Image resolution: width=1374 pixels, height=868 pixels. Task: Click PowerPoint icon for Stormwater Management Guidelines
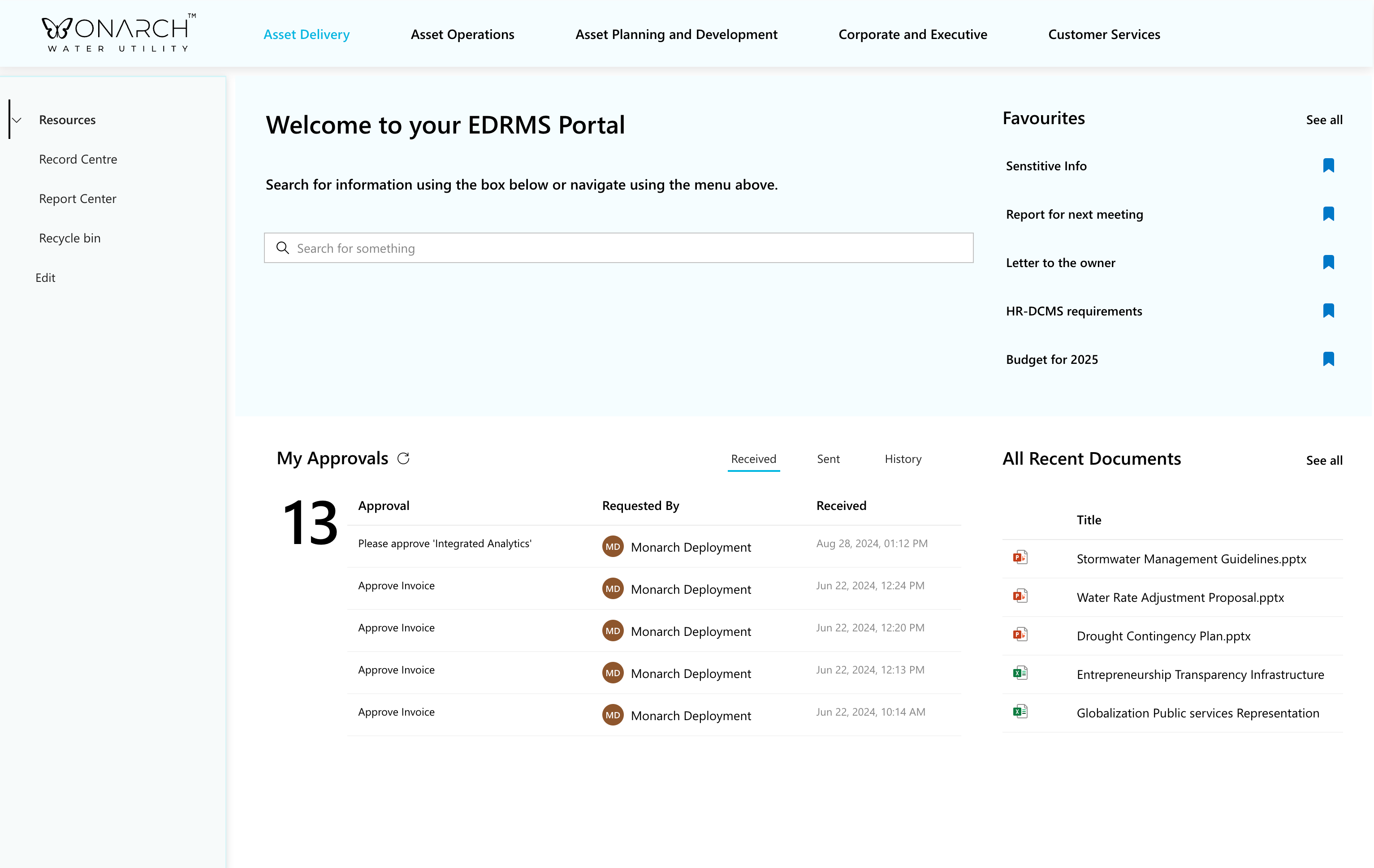coord(1020,557)
